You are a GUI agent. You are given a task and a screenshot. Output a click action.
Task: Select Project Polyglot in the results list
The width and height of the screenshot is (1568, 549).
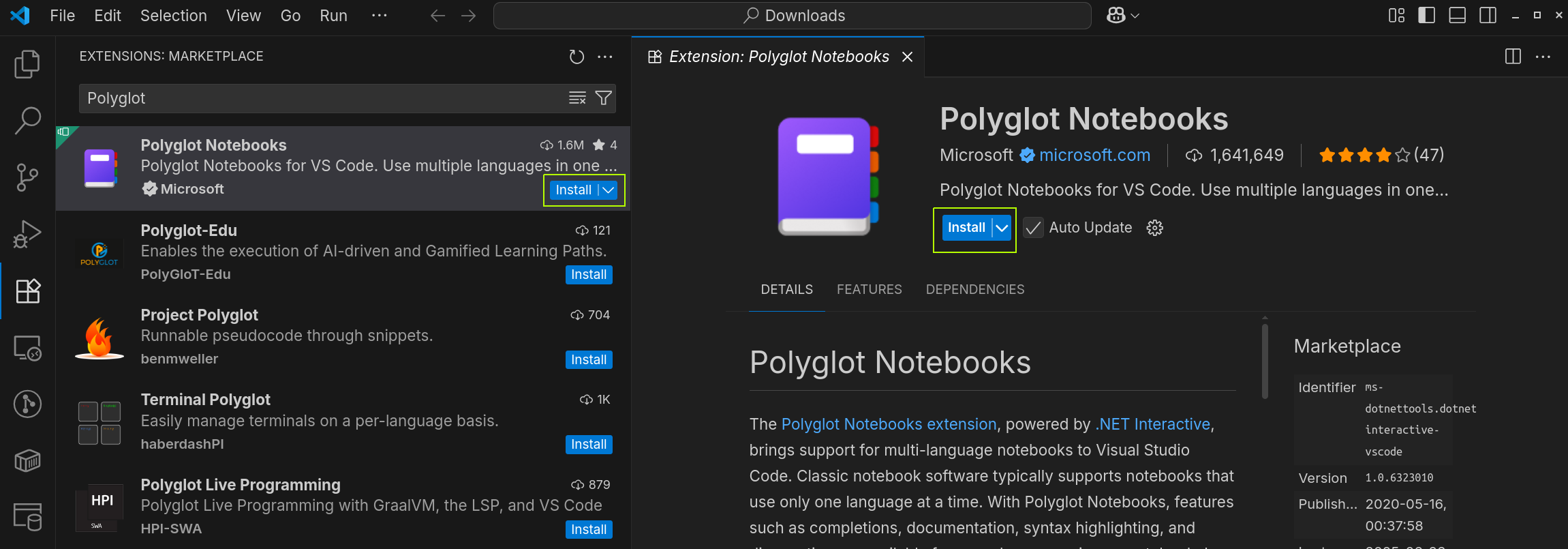[343, 338]
